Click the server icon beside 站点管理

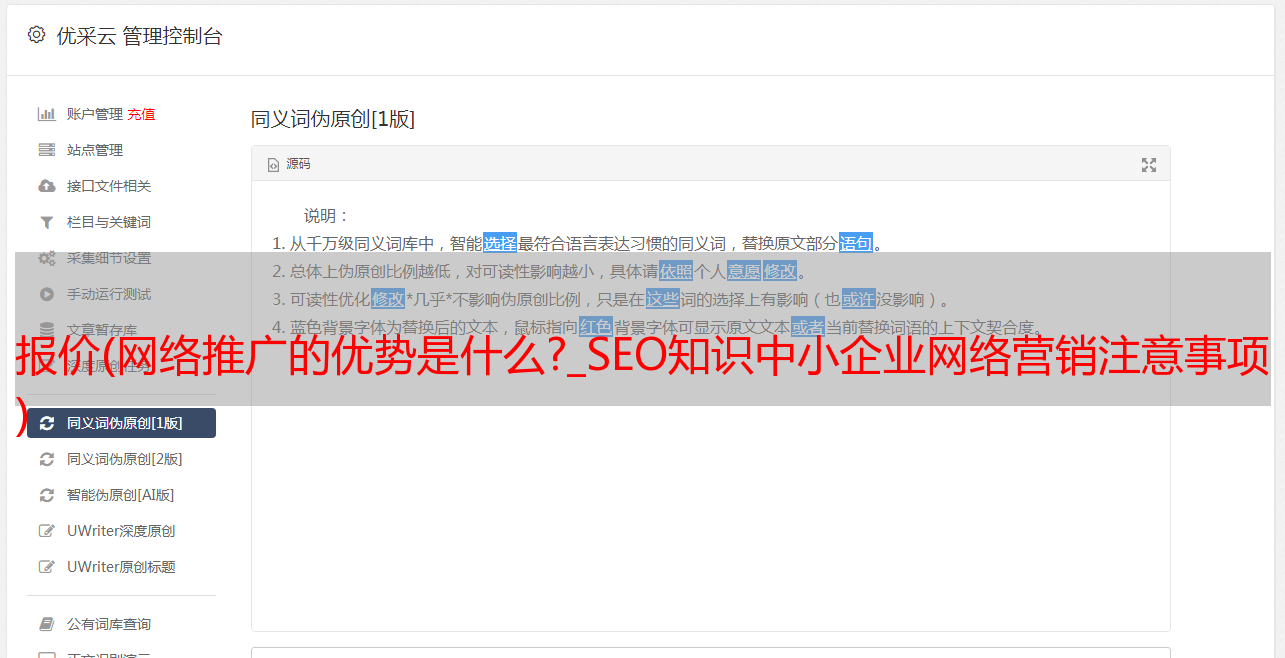[46, 150]
